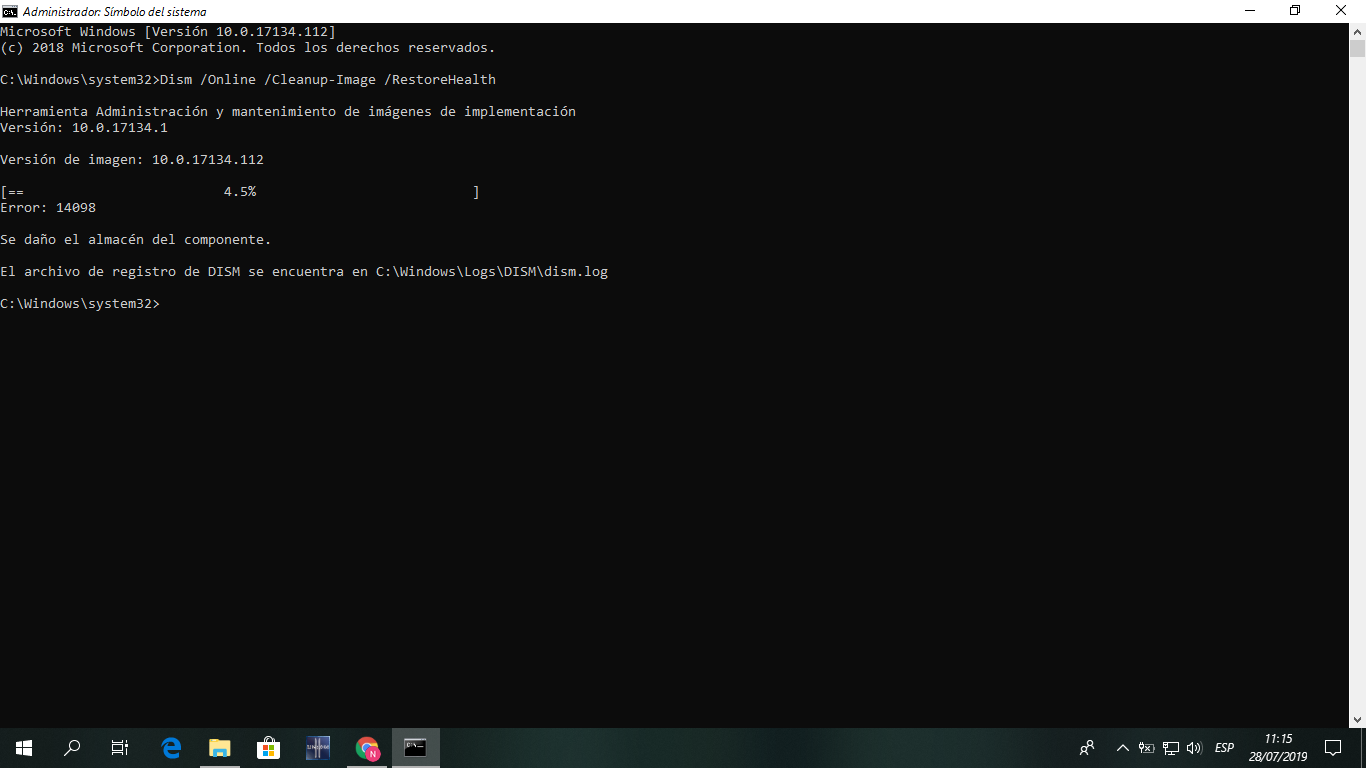Image resolution: width=1366 pixels, height=768 pixels.
Task: Click "Se dañó el almacén del componente."
Action: pos(136,240)
